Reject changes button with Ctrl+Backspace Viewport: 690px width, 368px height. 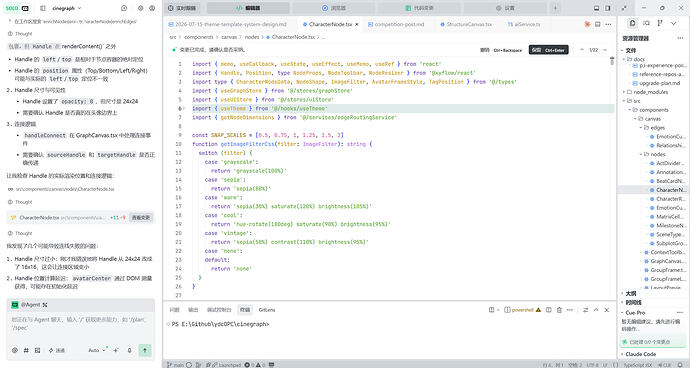pyautogui.click(x=501, y=50)
